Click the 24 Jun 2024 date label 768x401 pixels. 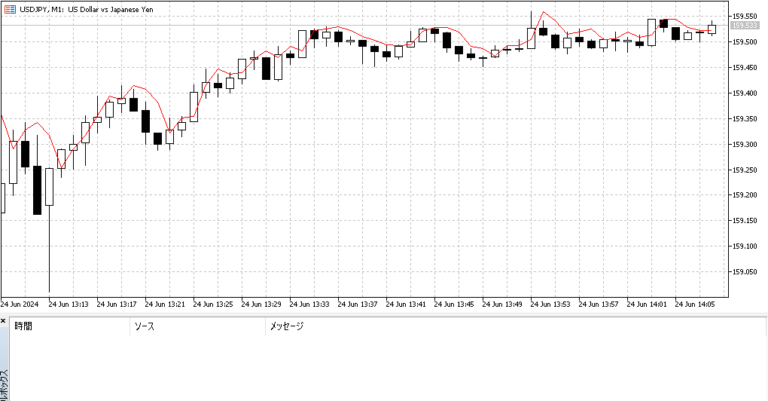tap(19, 304)
